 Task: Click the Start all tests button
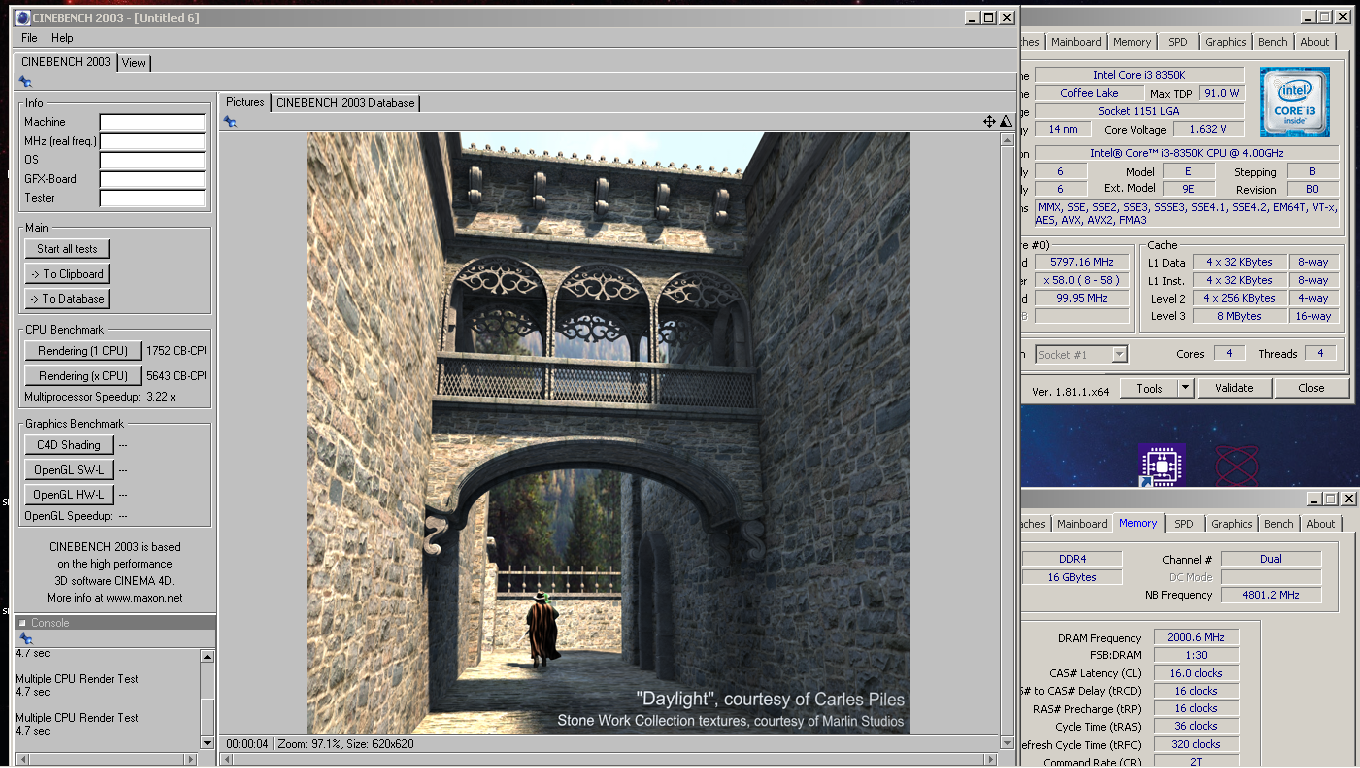68,249
